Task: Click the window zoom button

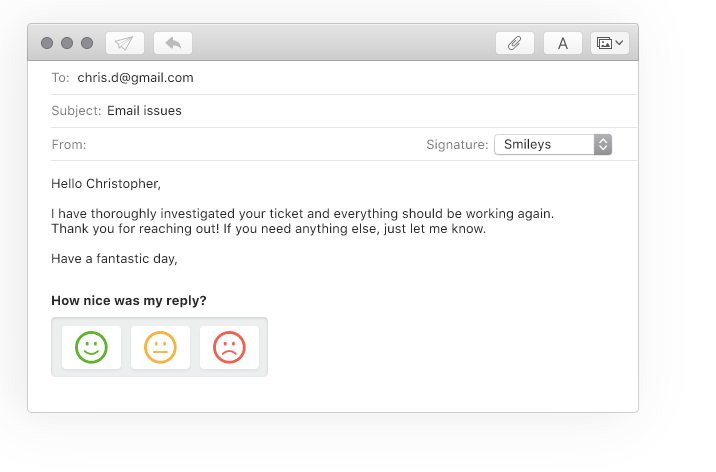Action: [x=87, y=43]
